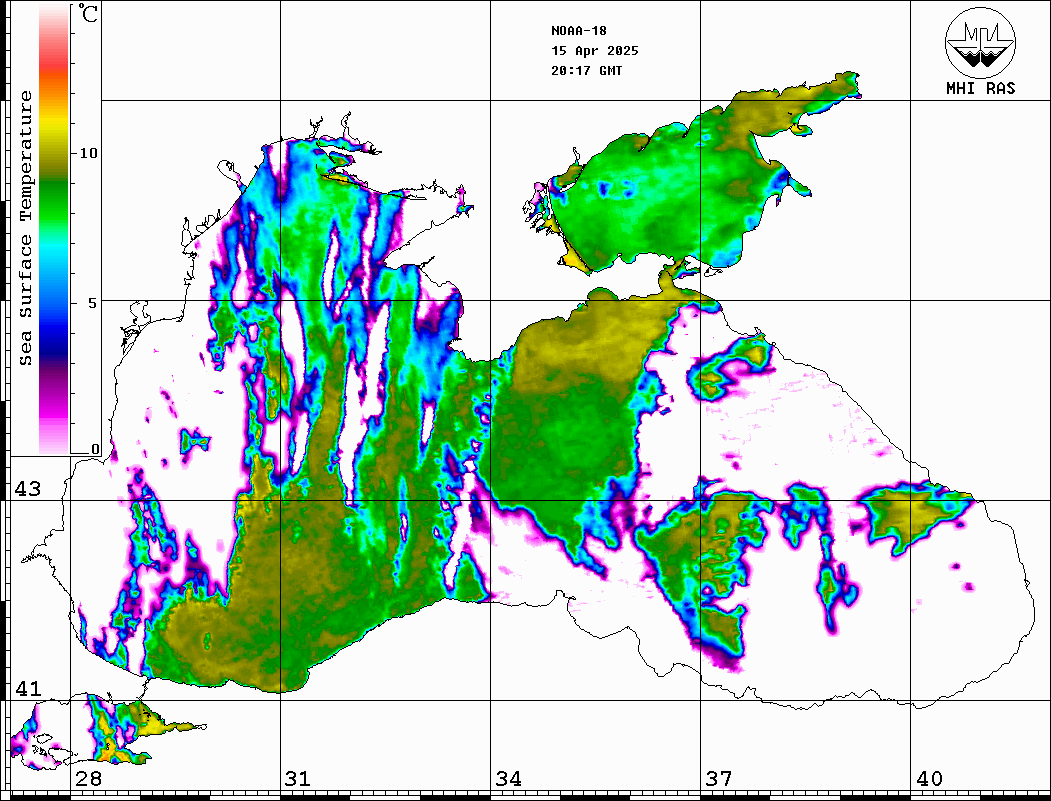Click the '10' value on temperature scale
1051x801 pixels.
pyautogui.click(x=88, y=153)
